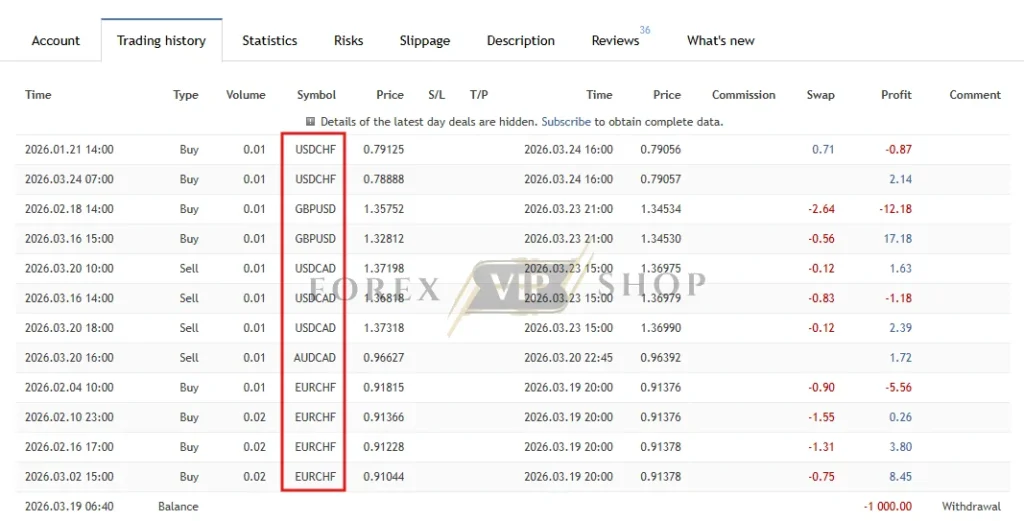The height and width of the screenshot is (521, 1024).
Task: Click the Type column header
Action: pos(185,95)
